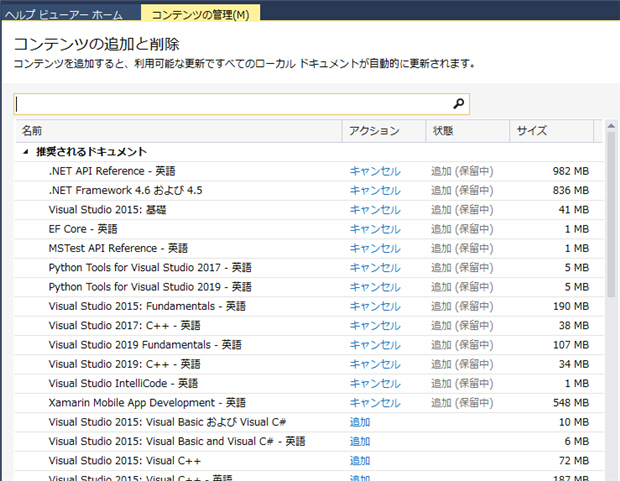The height and width of the screenshot is (481, 620).
Task: Cancel adding Python Tools for Visual Studio 2017
Action: 375,268
